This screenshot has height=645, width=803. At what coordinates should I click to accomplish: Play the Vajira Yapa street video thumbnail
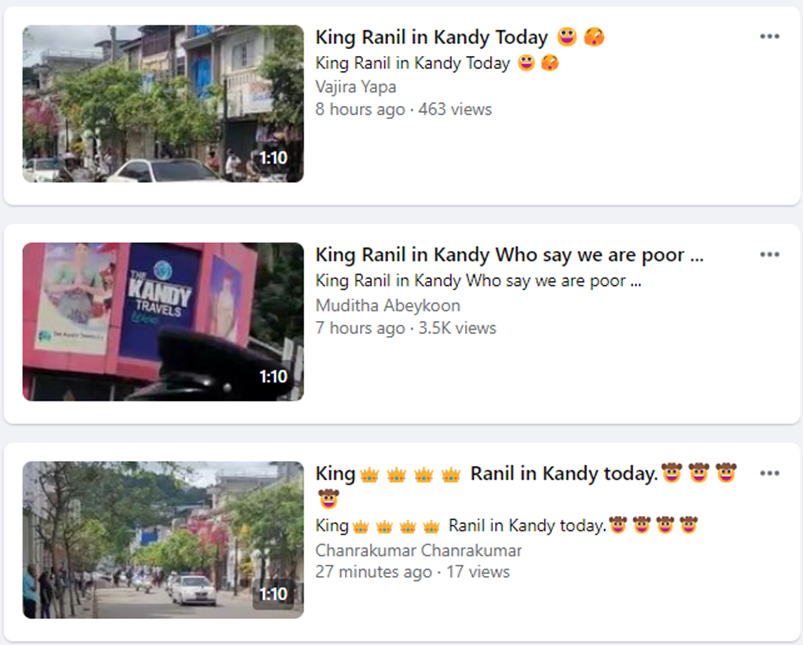(x=163, y=103)
